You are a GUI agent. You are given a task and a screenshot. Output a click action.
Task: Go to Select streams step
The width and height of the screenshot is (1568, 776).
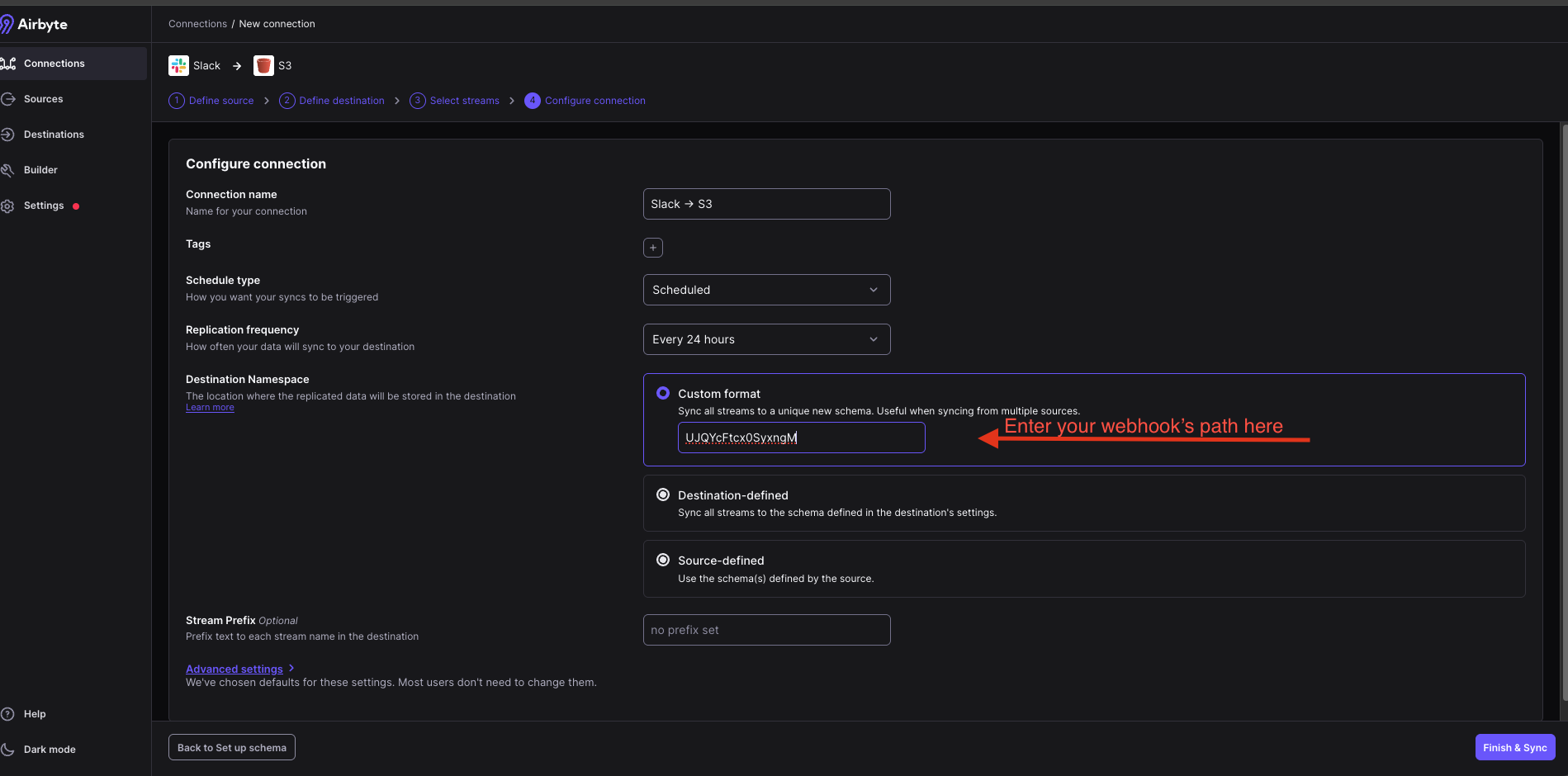[x=464, y=101]
